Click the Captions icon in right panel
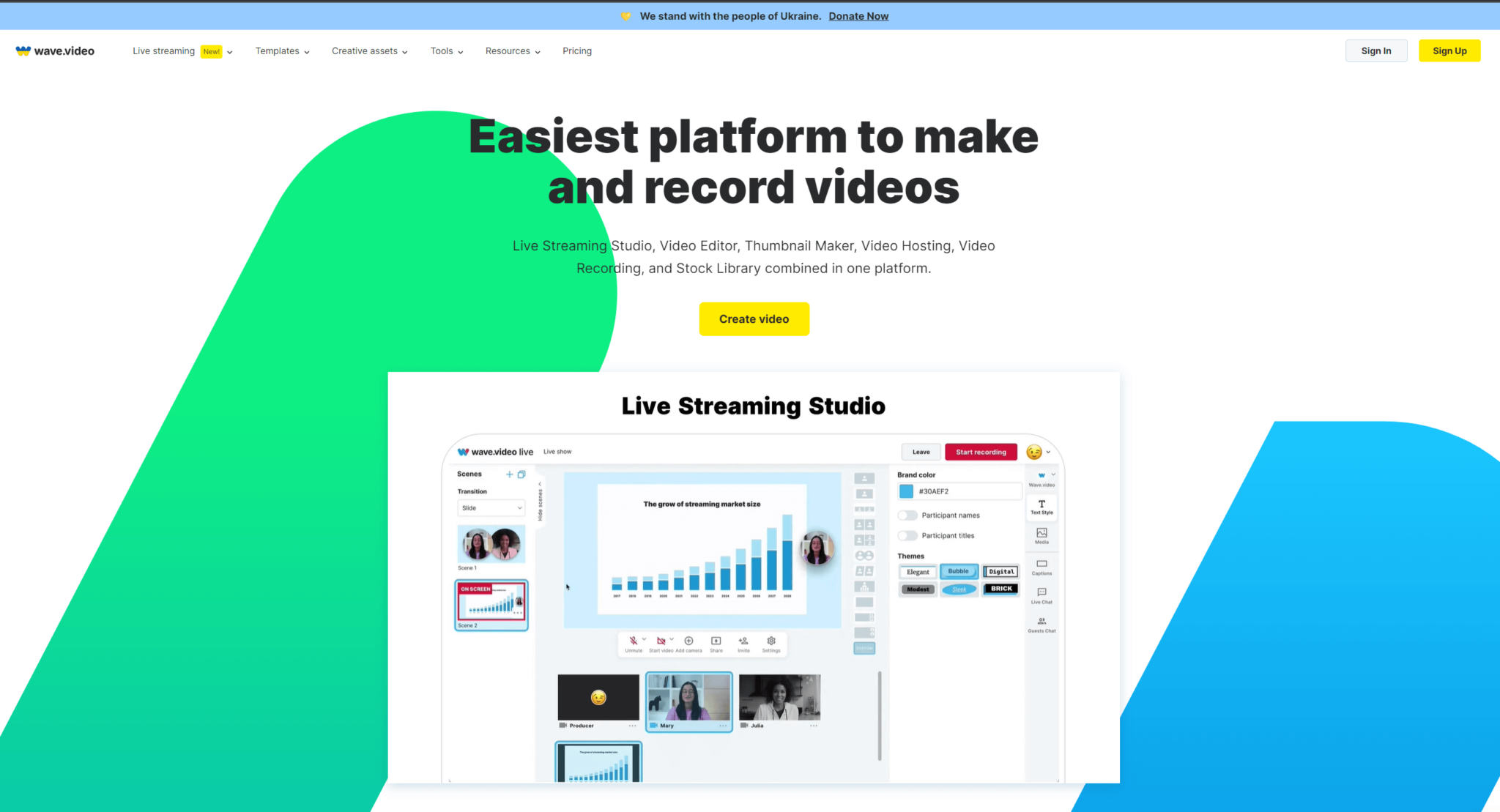Image resolution: width=1500 pixels, height=812 pixels. pyautogui.click(x=1042, y=568)
